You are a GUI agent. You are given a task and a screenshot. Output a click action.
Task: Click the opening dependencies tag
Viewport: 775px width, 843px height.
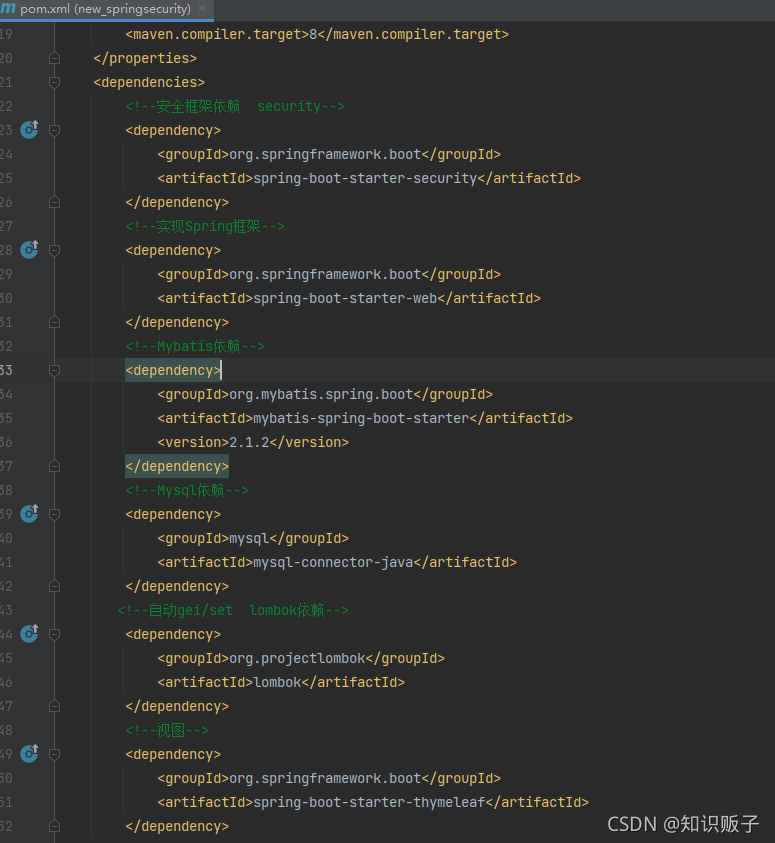[149, 82]
